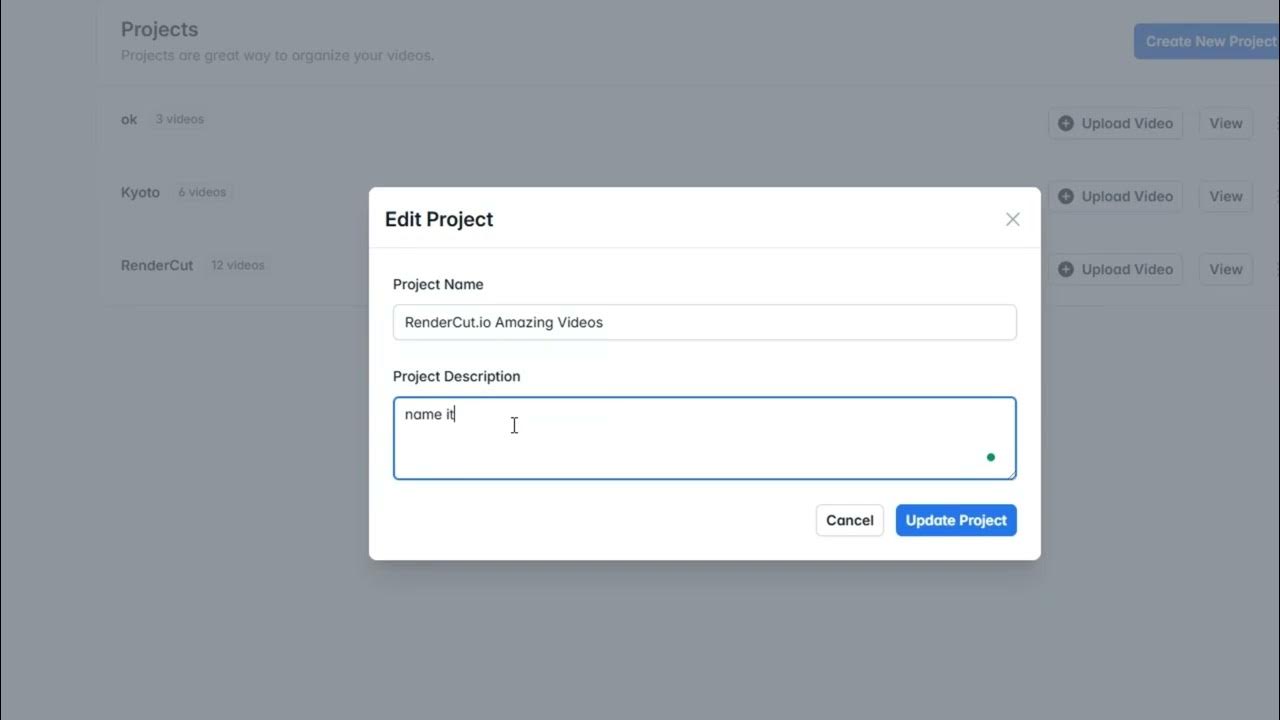Screen dimensions: 1280x720
Task: View the ok project
Action: click(1225, 123)
